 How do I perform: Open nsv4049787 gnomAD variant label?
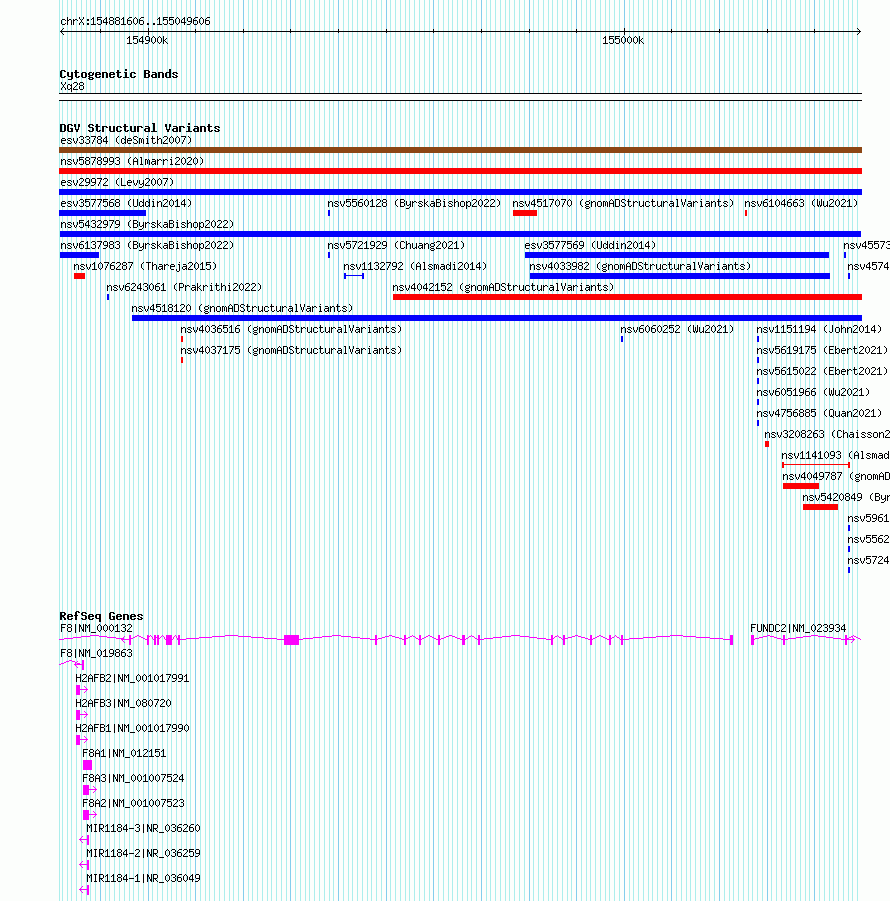pos(836,477)
